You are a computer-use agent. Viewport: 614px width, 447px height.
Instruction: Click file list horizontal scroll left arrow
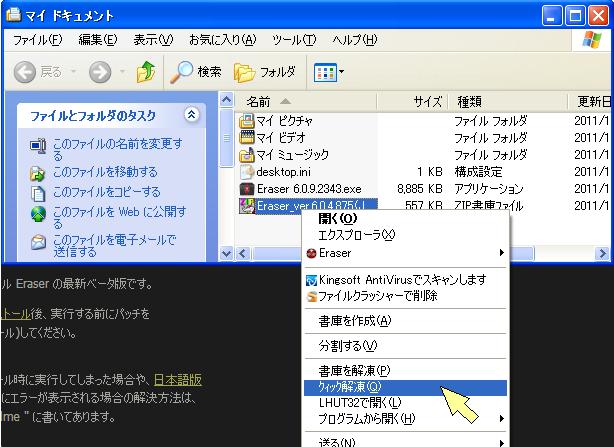click(x=243, y=254)
